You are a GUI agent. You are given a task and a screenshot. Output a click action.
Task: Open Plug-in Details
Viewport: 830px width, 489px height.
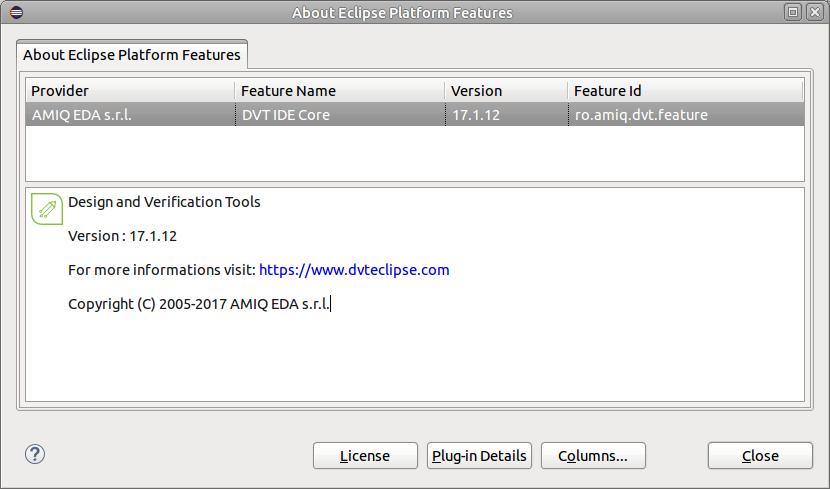[479, 456]
